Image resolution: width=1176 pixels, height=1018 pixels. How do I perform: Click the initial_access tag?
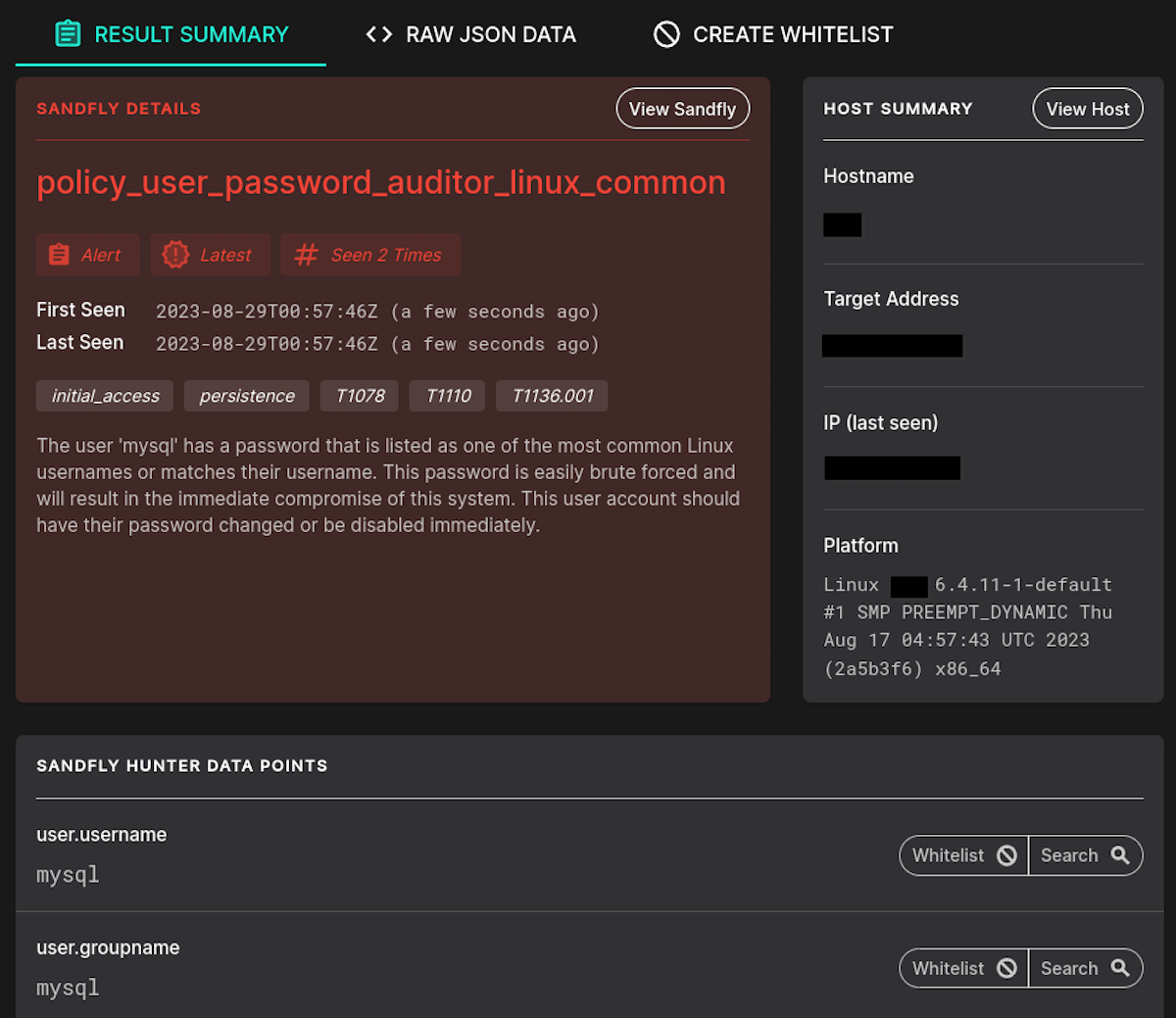[x=104, y=396]
